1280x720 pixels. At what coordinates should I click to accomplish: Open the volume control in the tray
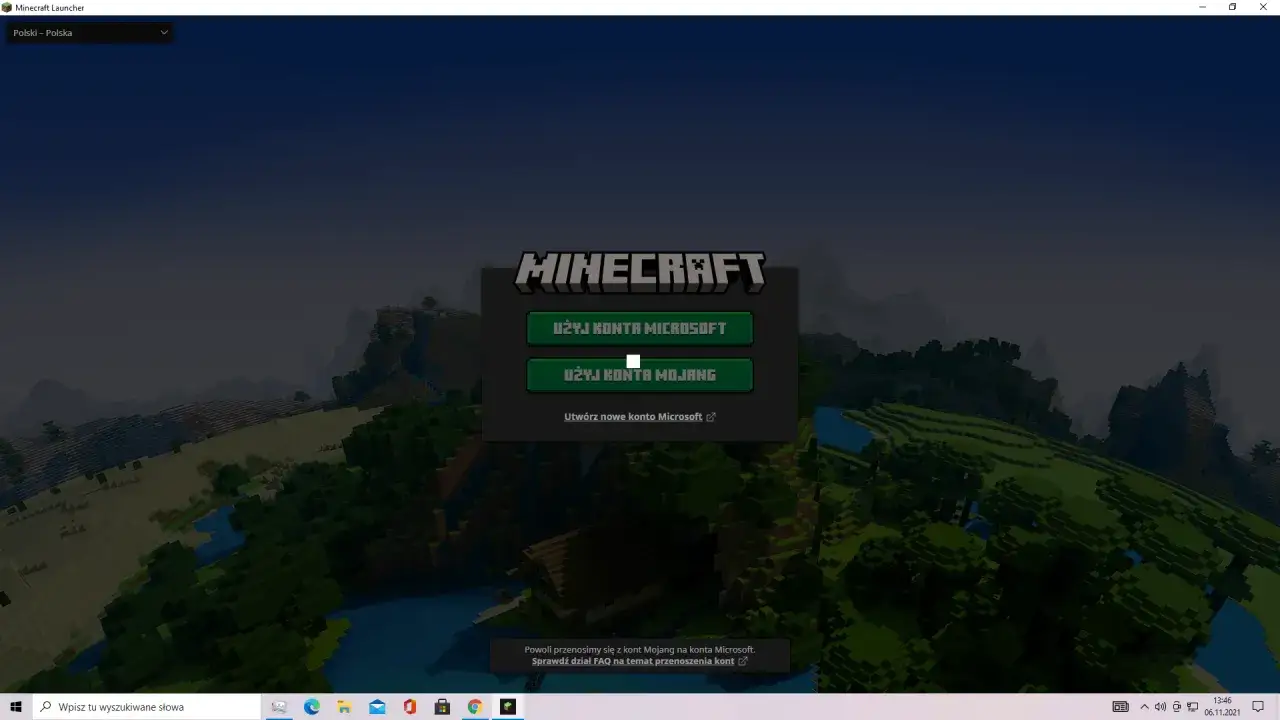point(1160,707)
